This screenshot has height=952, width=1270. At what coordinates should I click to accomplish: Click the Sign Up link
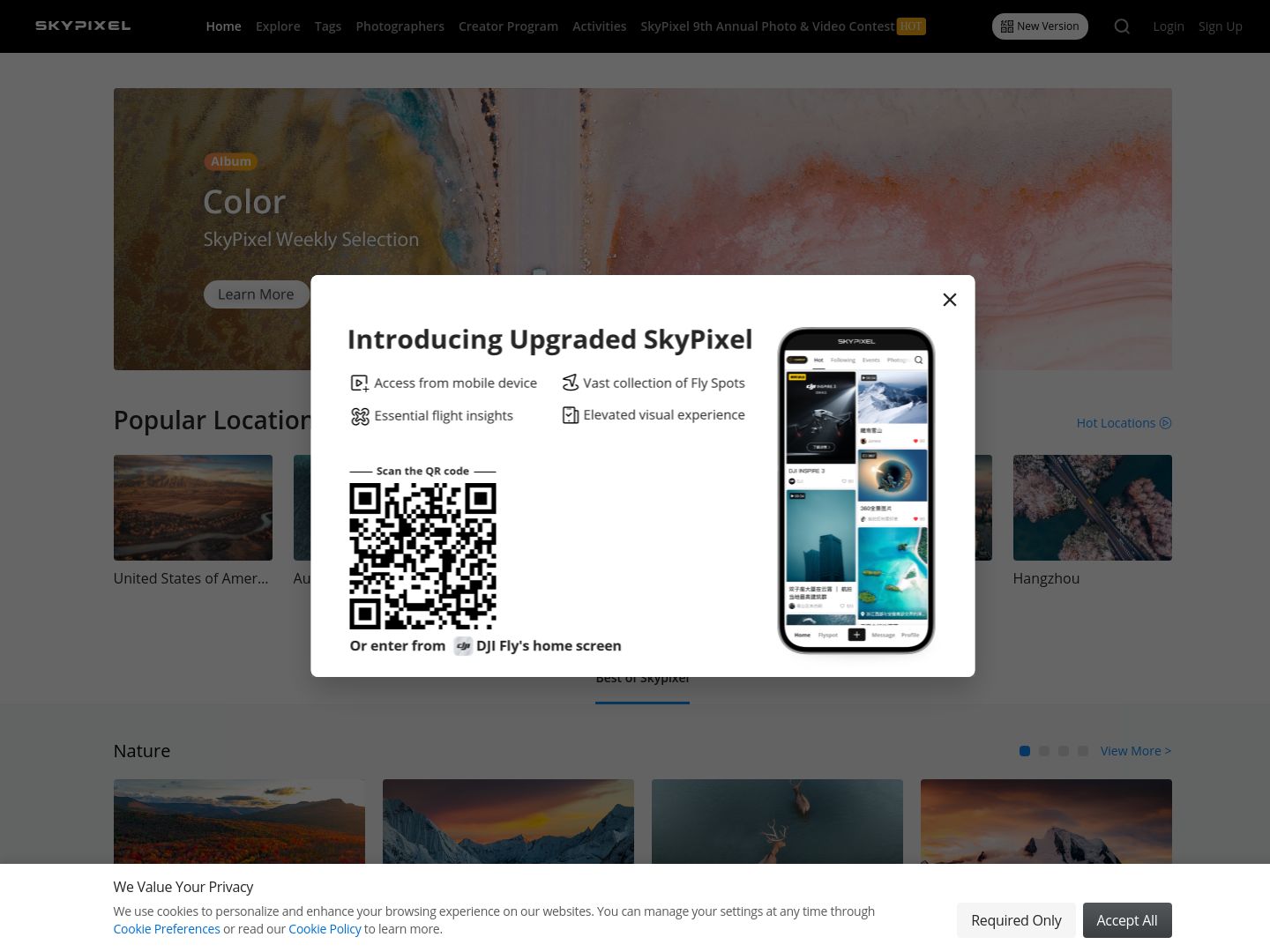pos(1220,26)
